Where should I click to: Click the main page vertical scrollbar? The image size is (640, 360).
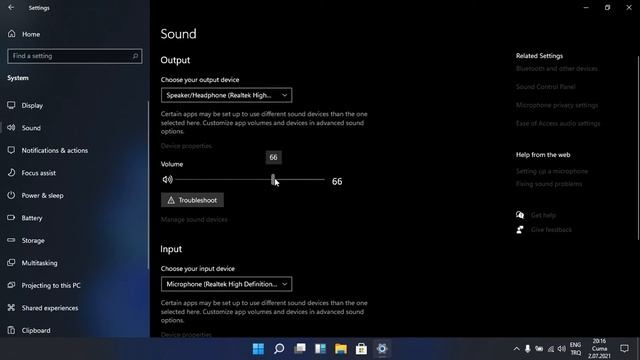pos(638,148)
